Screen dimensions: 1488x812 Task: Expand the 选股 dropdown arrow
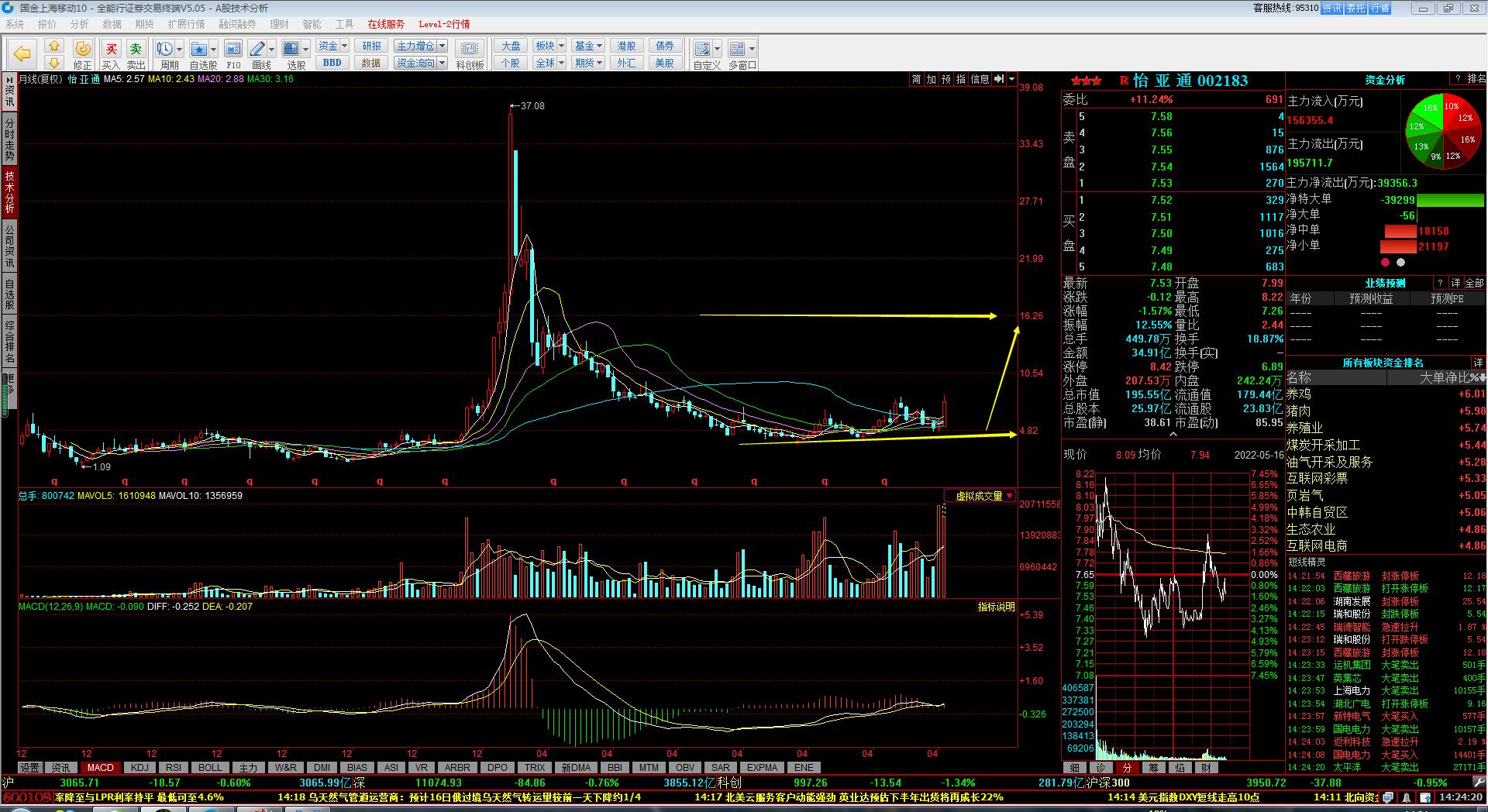[x=305, y=48]
